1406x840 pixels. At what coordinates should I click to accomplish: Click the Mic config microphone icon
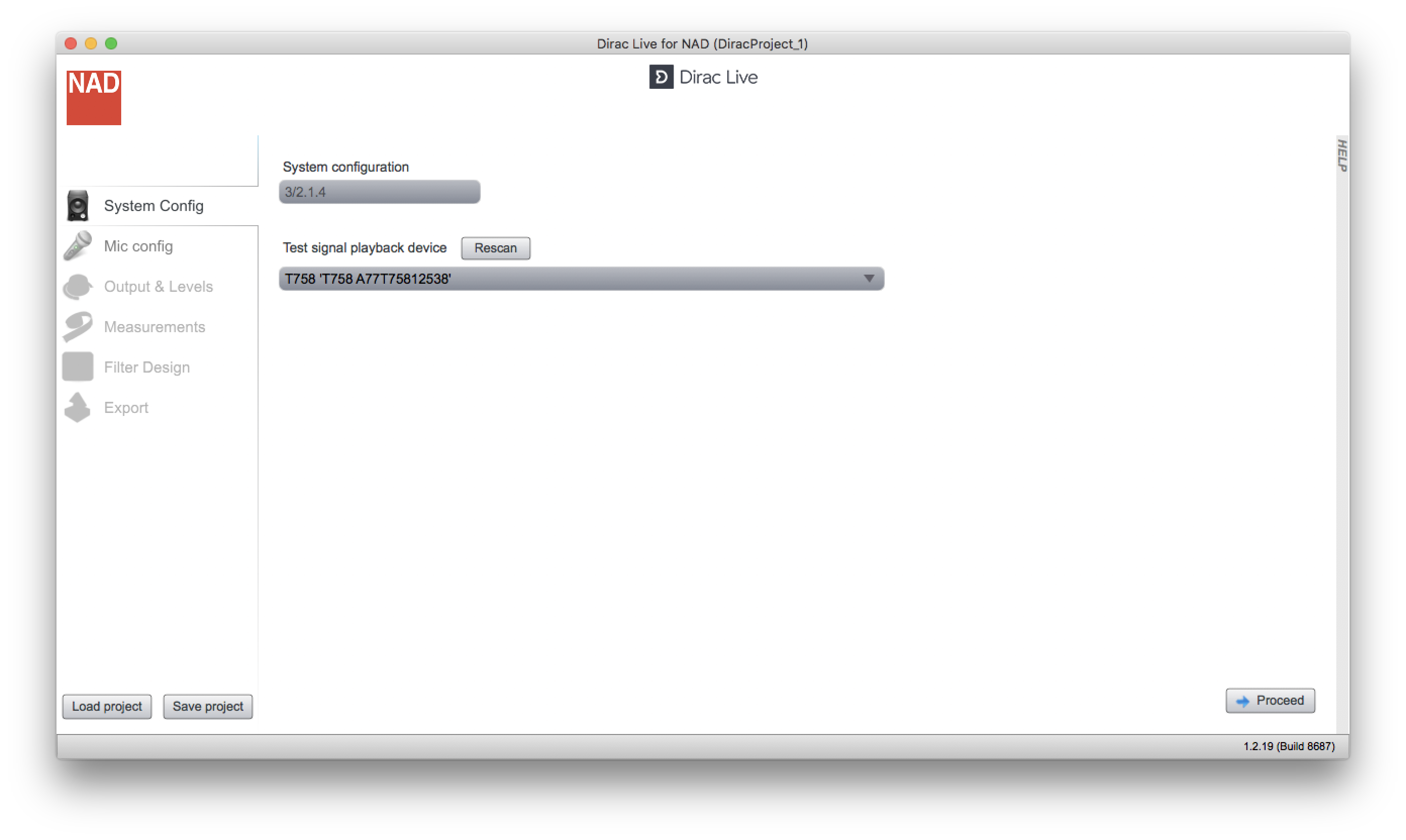click(x=79, y=246)
